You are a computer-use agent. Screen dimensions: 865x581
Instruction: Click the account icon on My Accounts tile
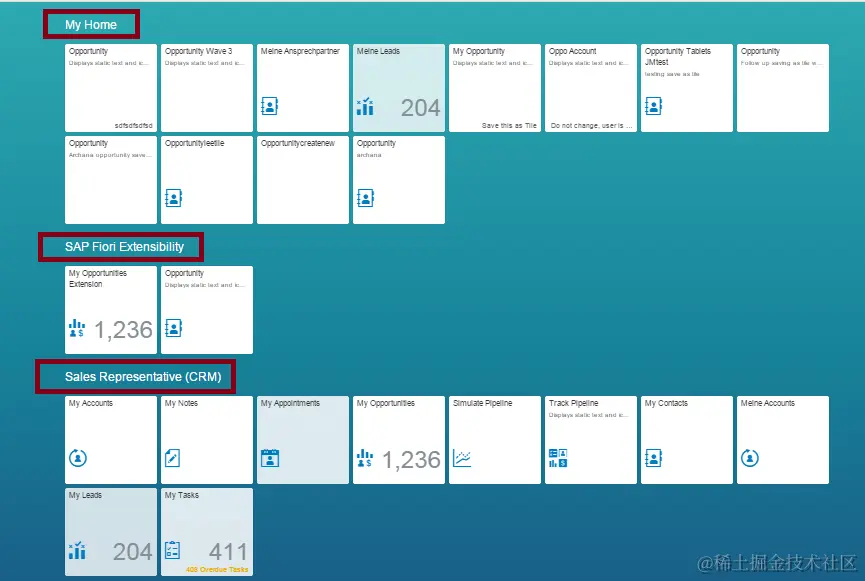point(78,458)
